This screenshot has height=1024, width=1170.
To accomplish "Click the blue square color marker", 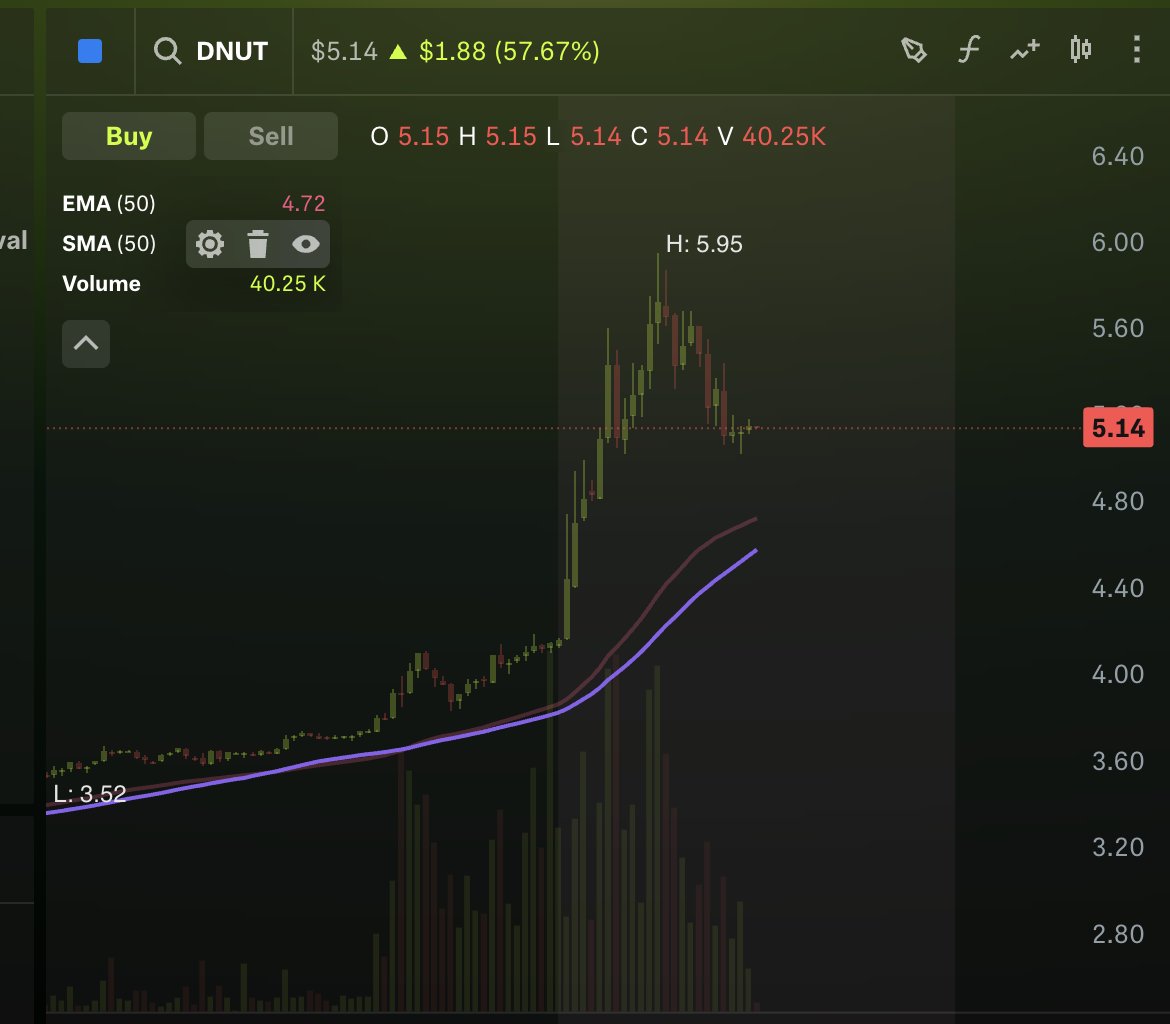I will click(x=90, y=51).
